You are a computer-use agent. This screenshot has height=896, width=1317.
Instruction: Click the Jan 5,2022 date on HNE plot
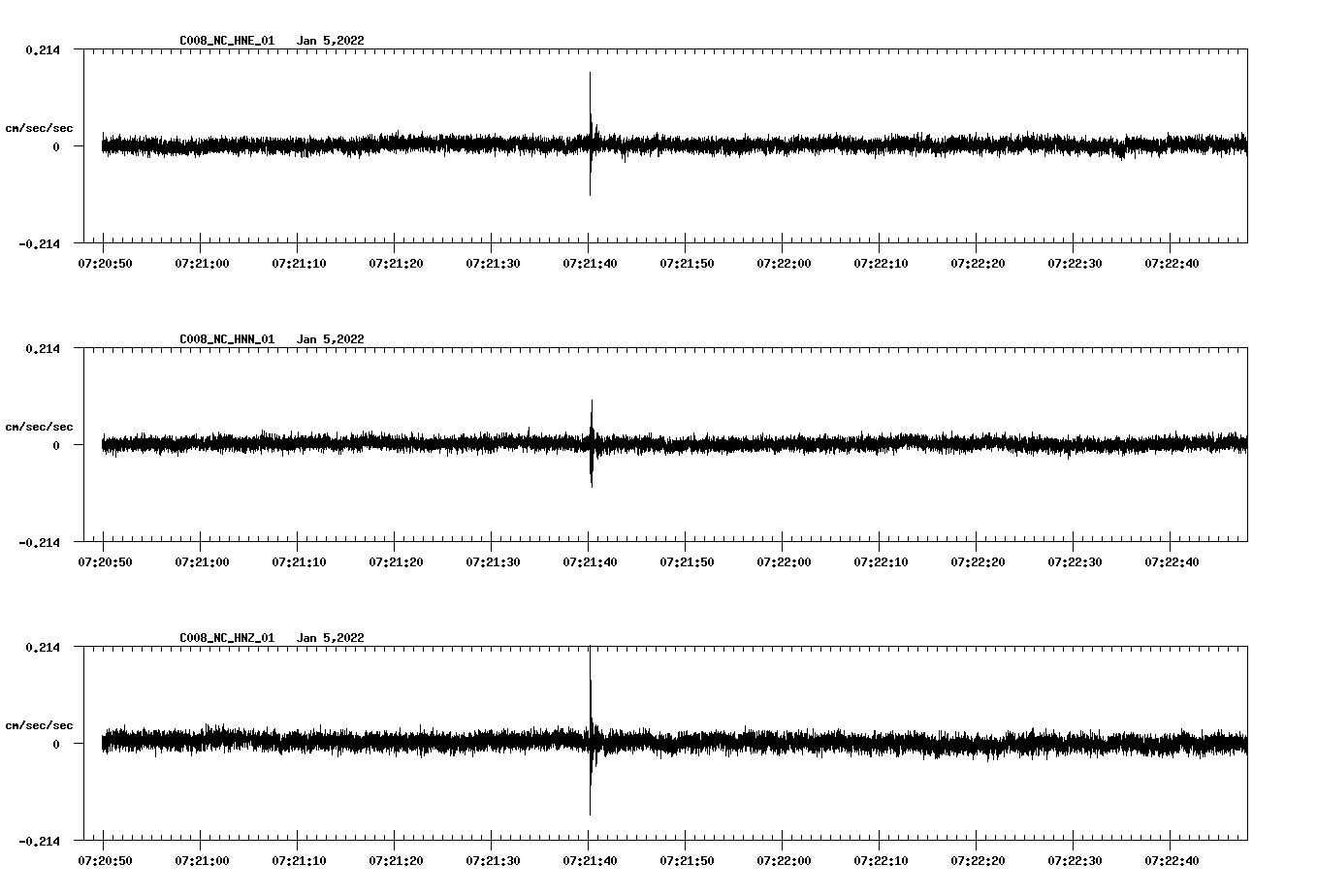click(x=331, y=41)
